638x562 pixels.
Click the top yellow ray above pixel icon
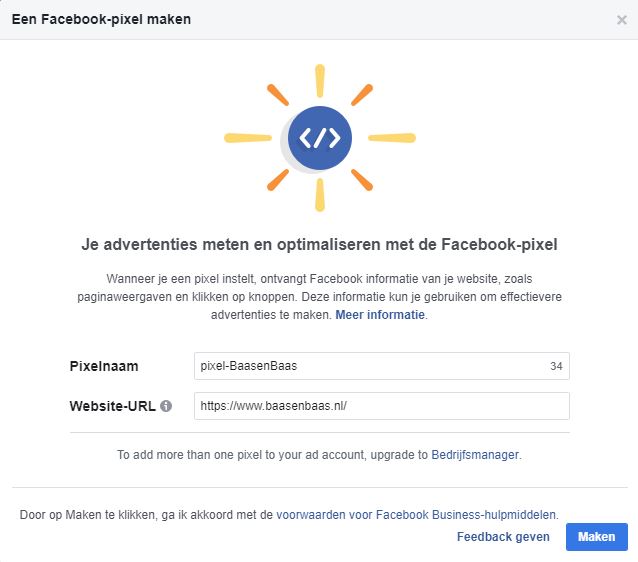tap(320, 81)
